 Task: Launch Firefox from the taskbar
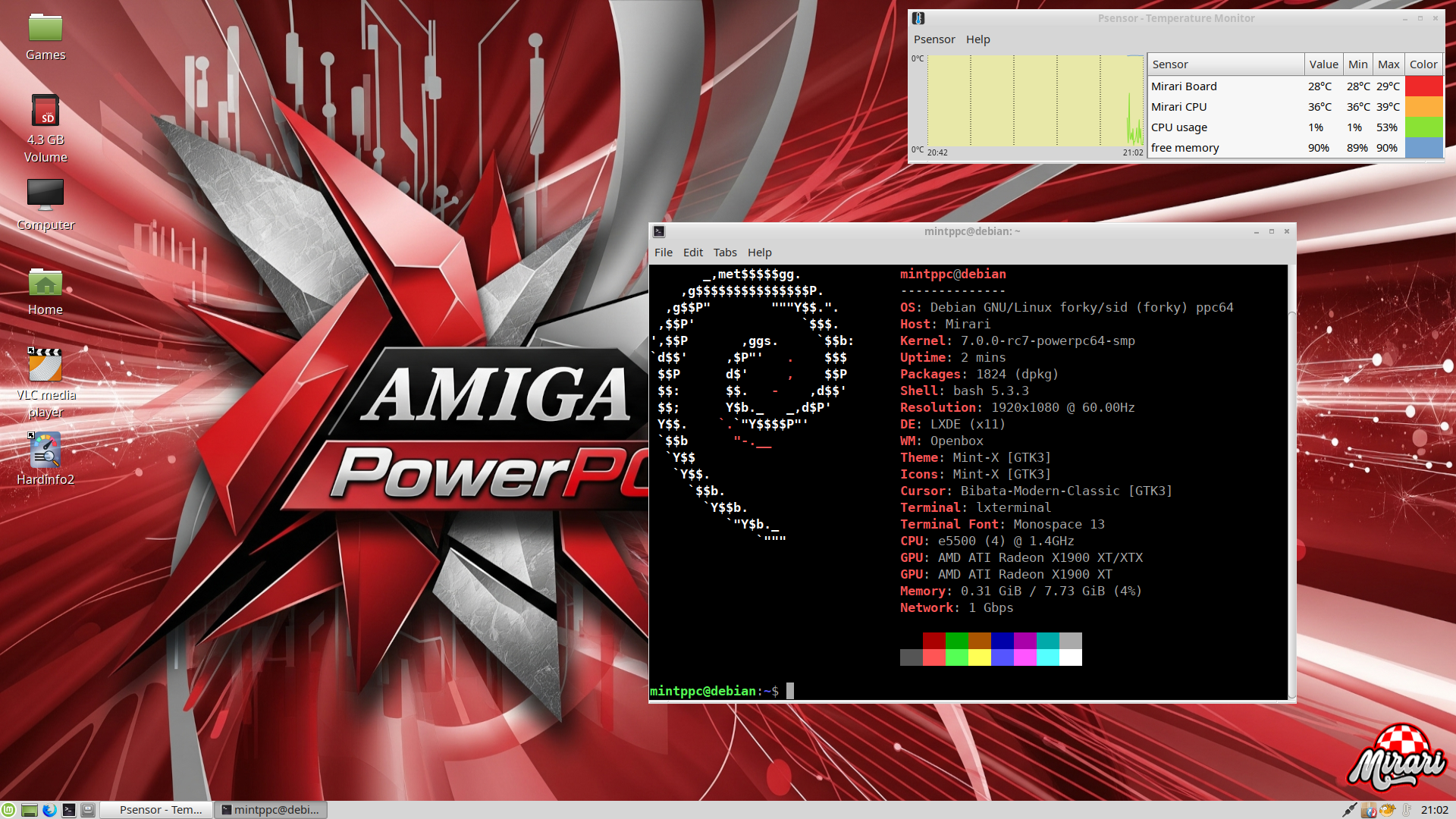pyautogui.click(x=49, y=810)
